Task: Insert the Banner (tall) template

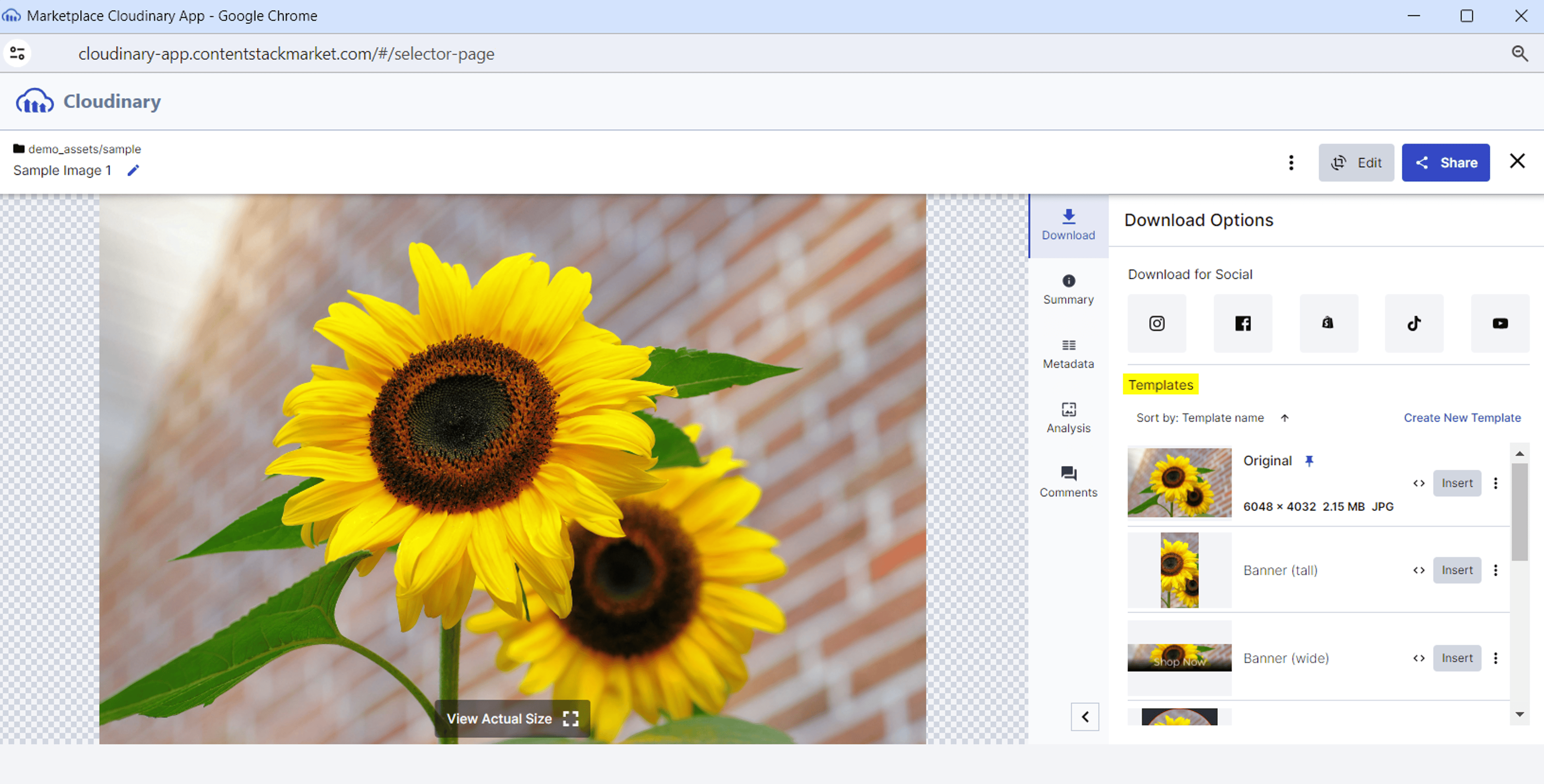Action: click(x=1456, y=570)
